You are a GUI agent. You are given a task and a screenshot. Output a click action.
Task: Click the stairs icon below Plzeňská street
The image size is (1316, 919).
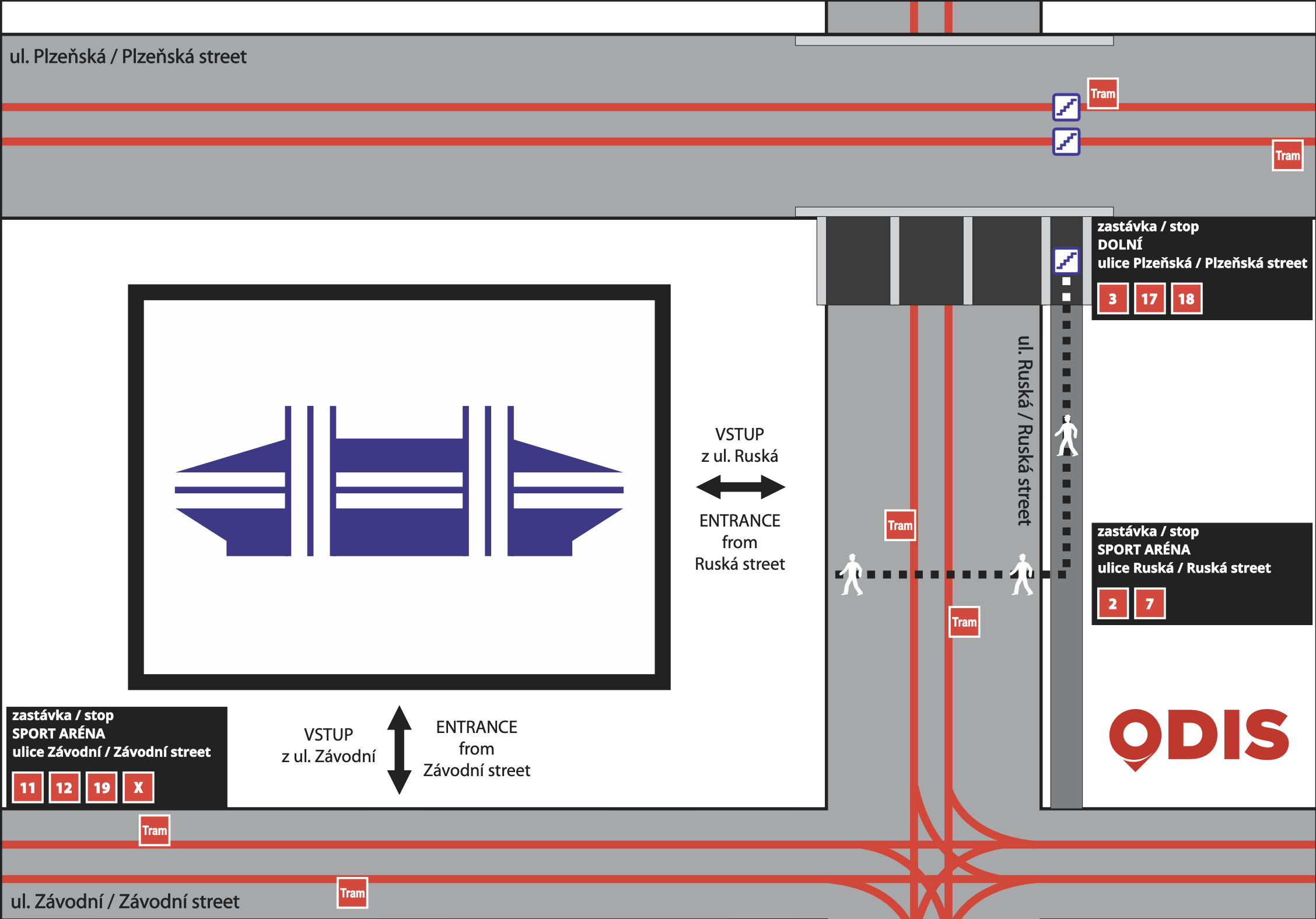(x=1066, y=261)
